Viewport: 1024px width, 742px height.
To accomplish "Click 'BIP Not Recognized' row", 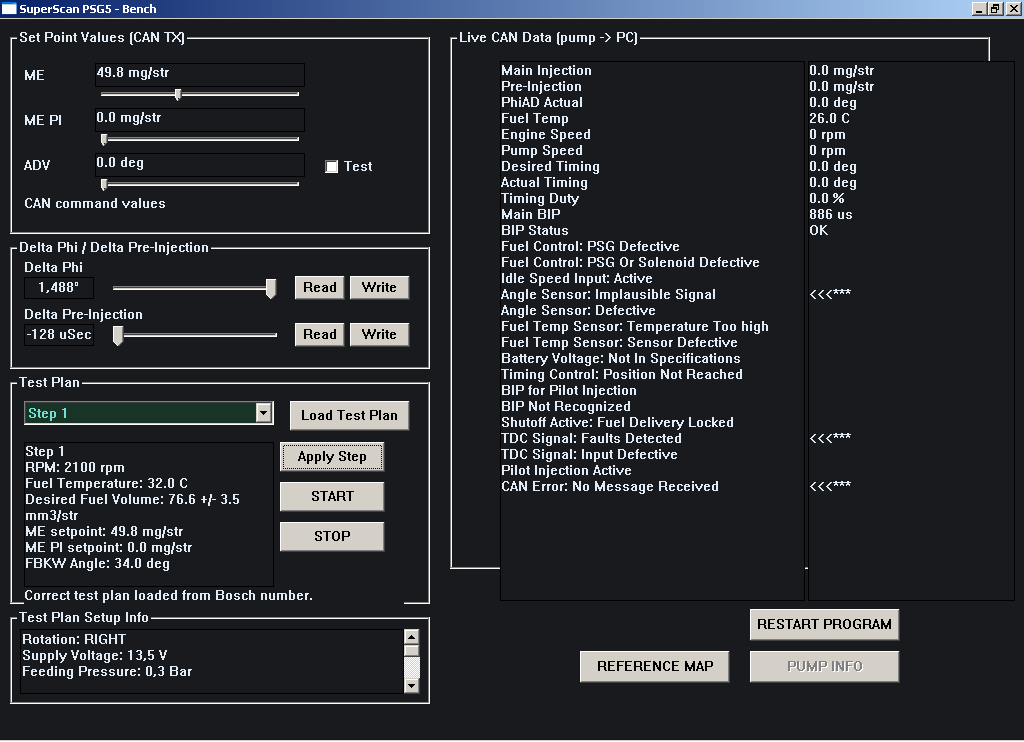I will coord(566,407).
